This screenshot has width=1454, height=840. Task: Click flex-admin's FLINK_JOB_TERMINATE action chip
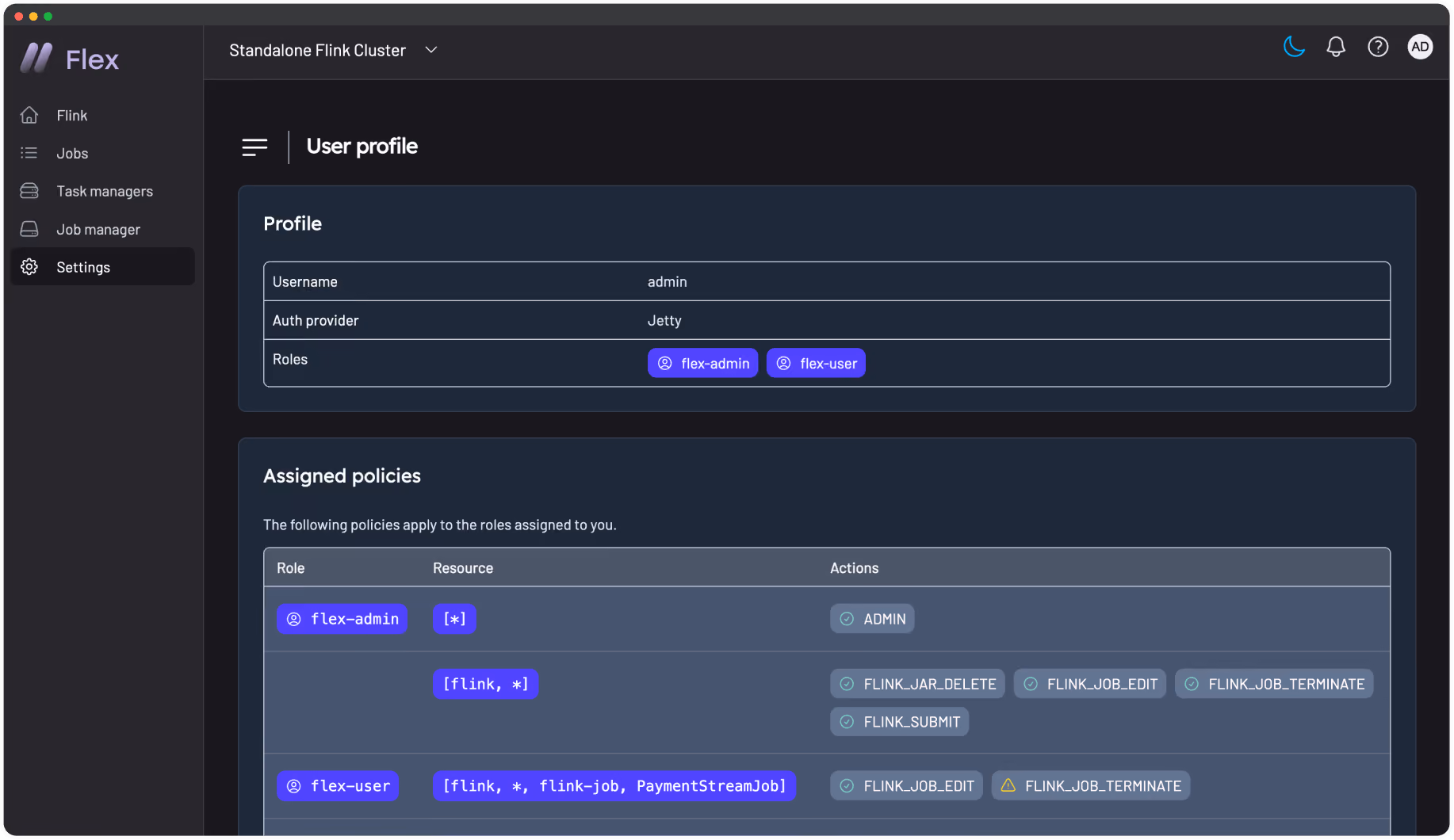[x=1274, y=685]
